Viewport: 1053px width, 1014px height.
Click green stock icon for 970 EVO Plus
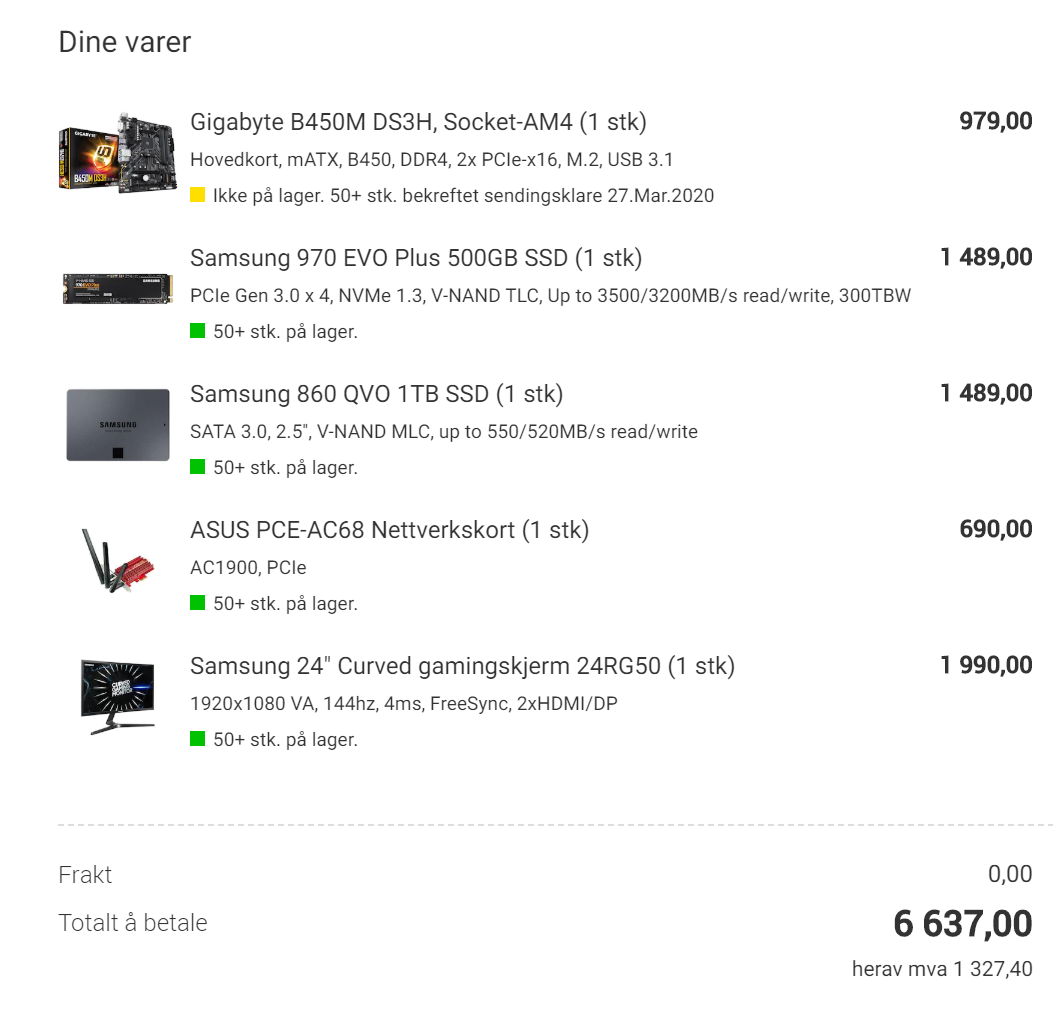point(197,331)
